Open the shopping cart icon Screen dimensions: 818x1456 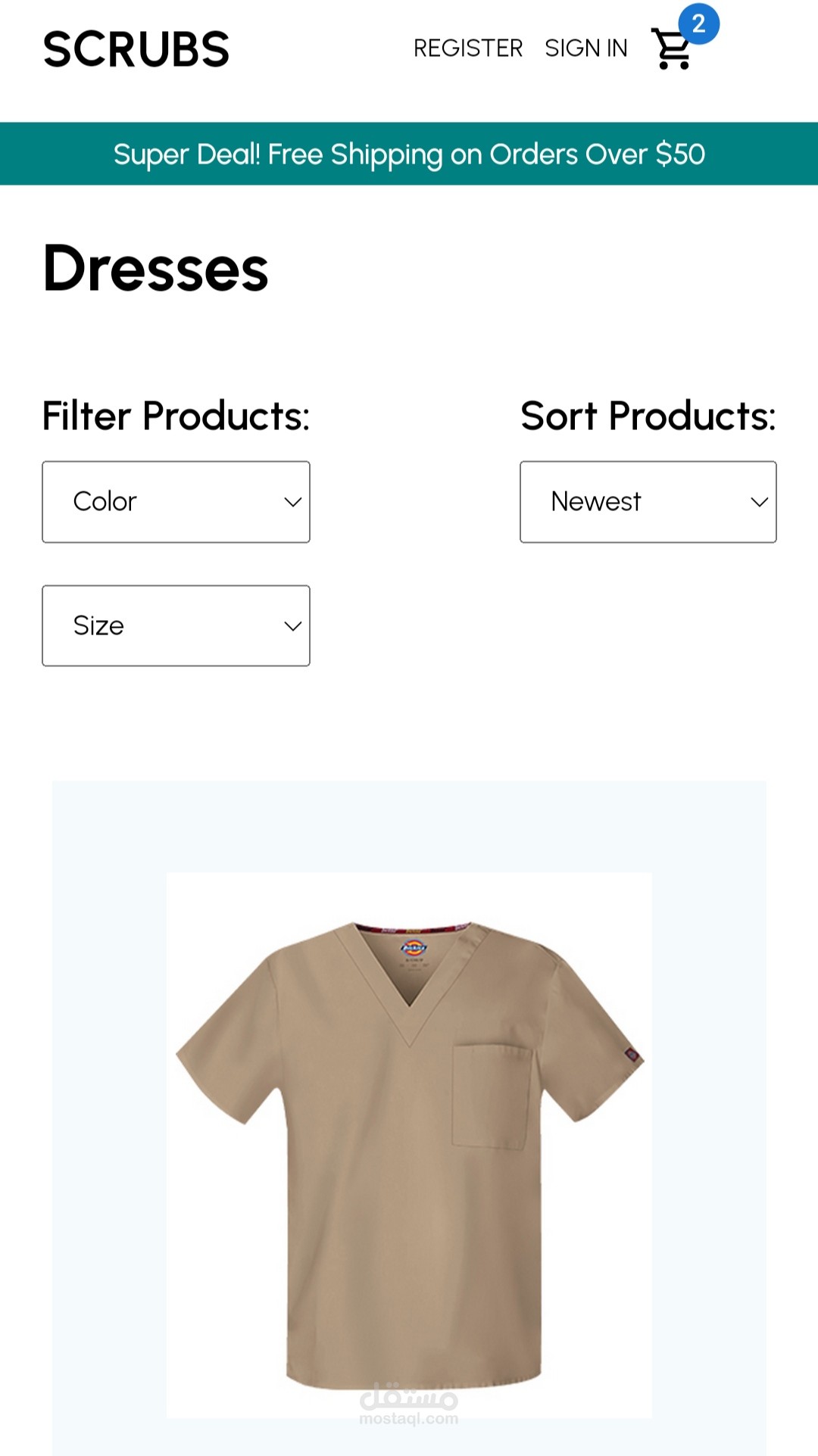coord(671,50)
